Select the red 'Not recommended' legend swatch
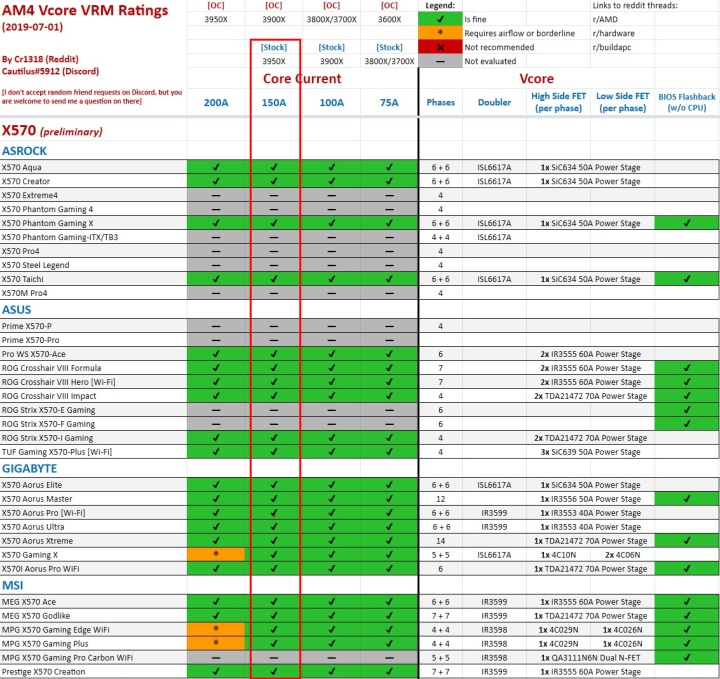720x679 pixels. pyautogui.click(x=440, y=47)
